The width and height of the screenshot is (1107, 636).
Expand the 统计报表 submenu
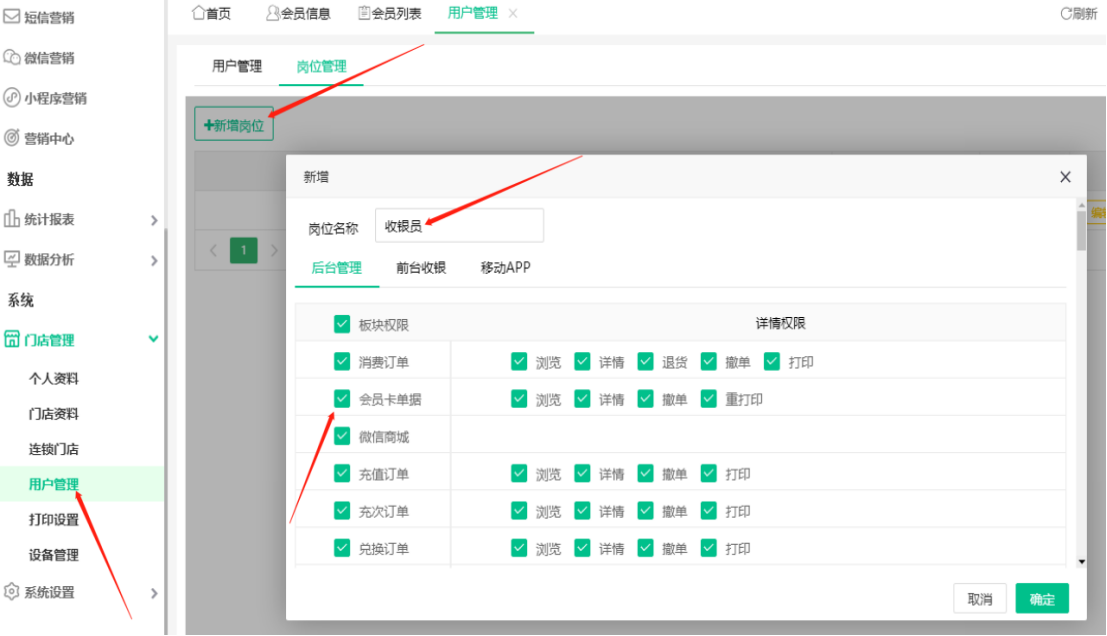[x=154, y=219]
